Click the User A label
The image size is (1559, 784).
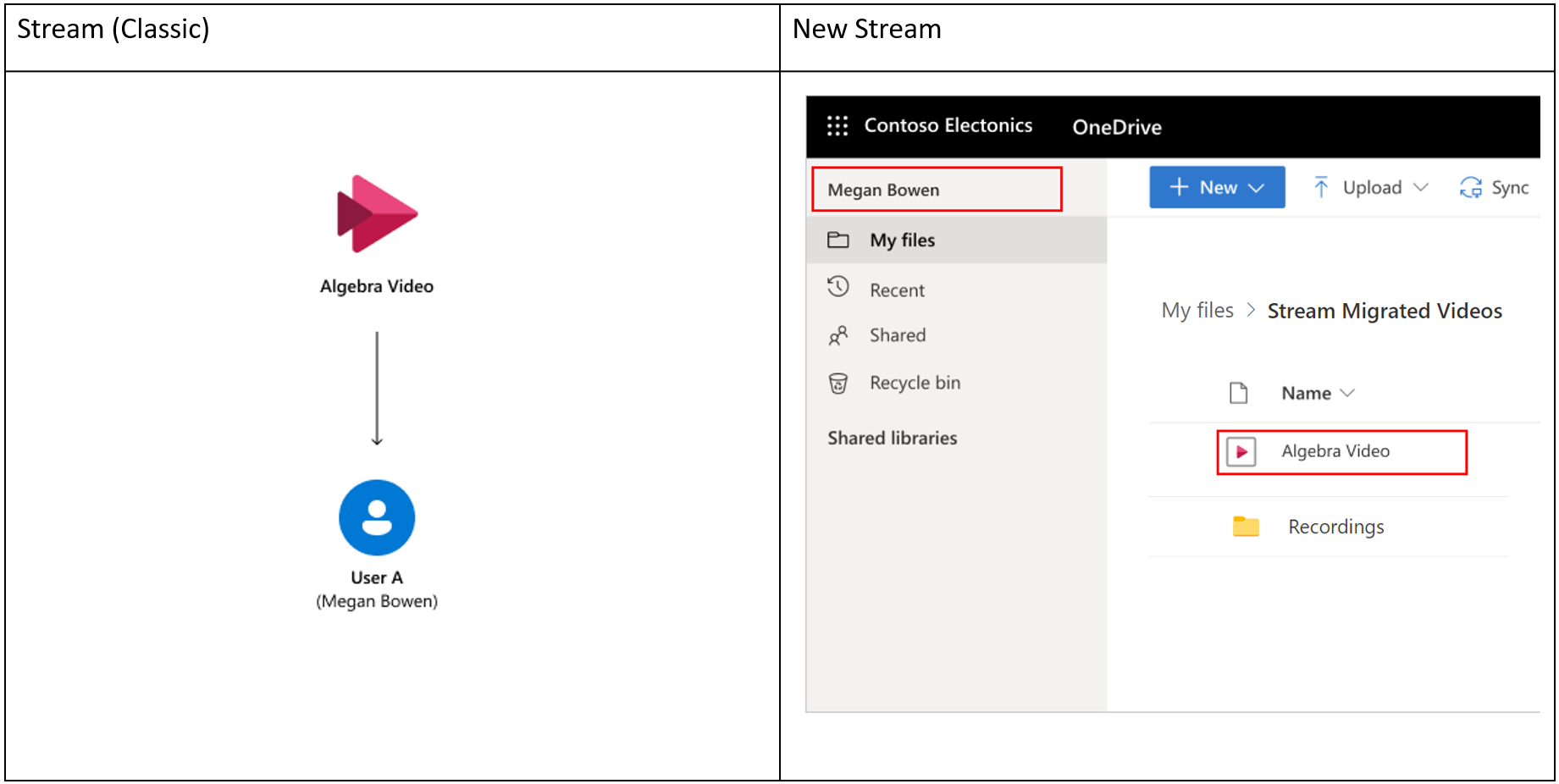377,577
